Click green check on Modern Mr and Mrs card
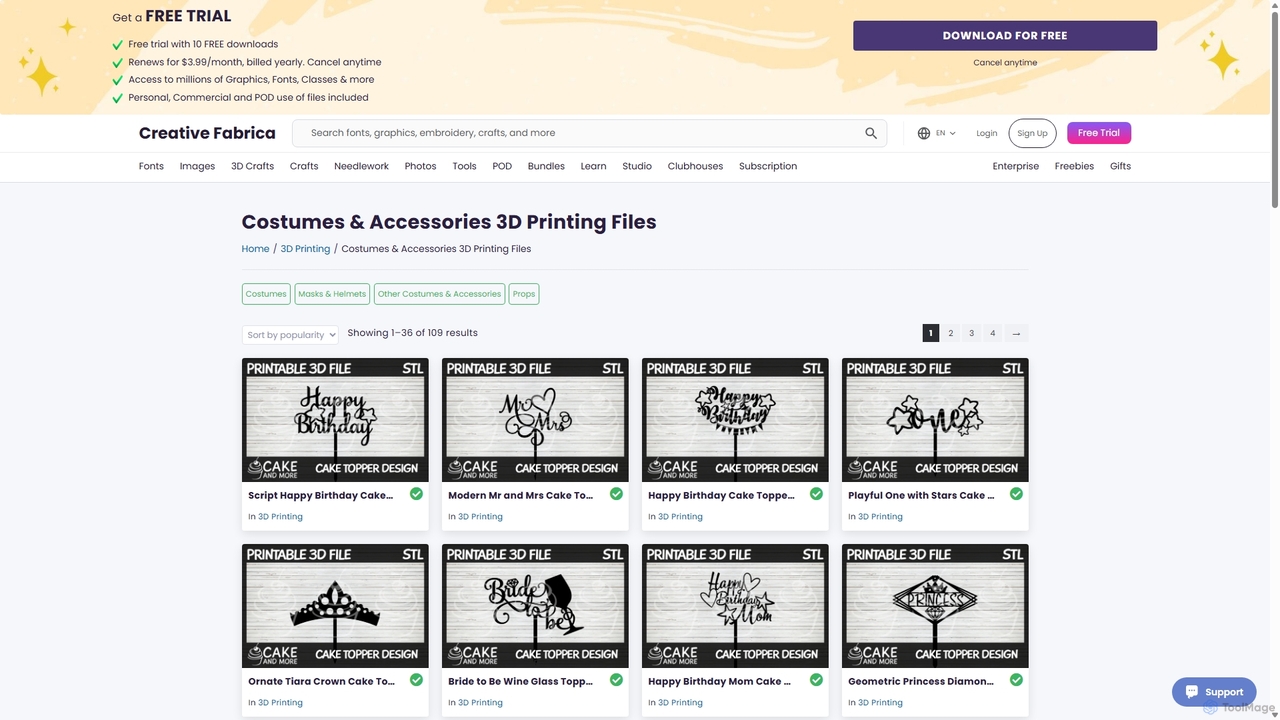 point(616,494)
